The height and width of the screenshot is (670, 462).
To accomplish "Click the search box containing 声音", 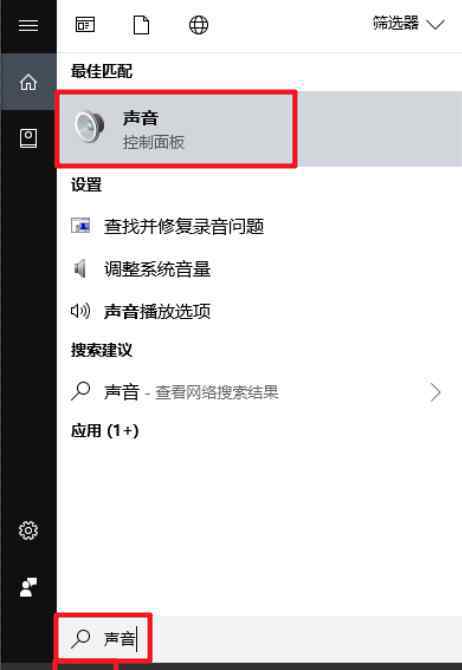I will coord(259,639).
